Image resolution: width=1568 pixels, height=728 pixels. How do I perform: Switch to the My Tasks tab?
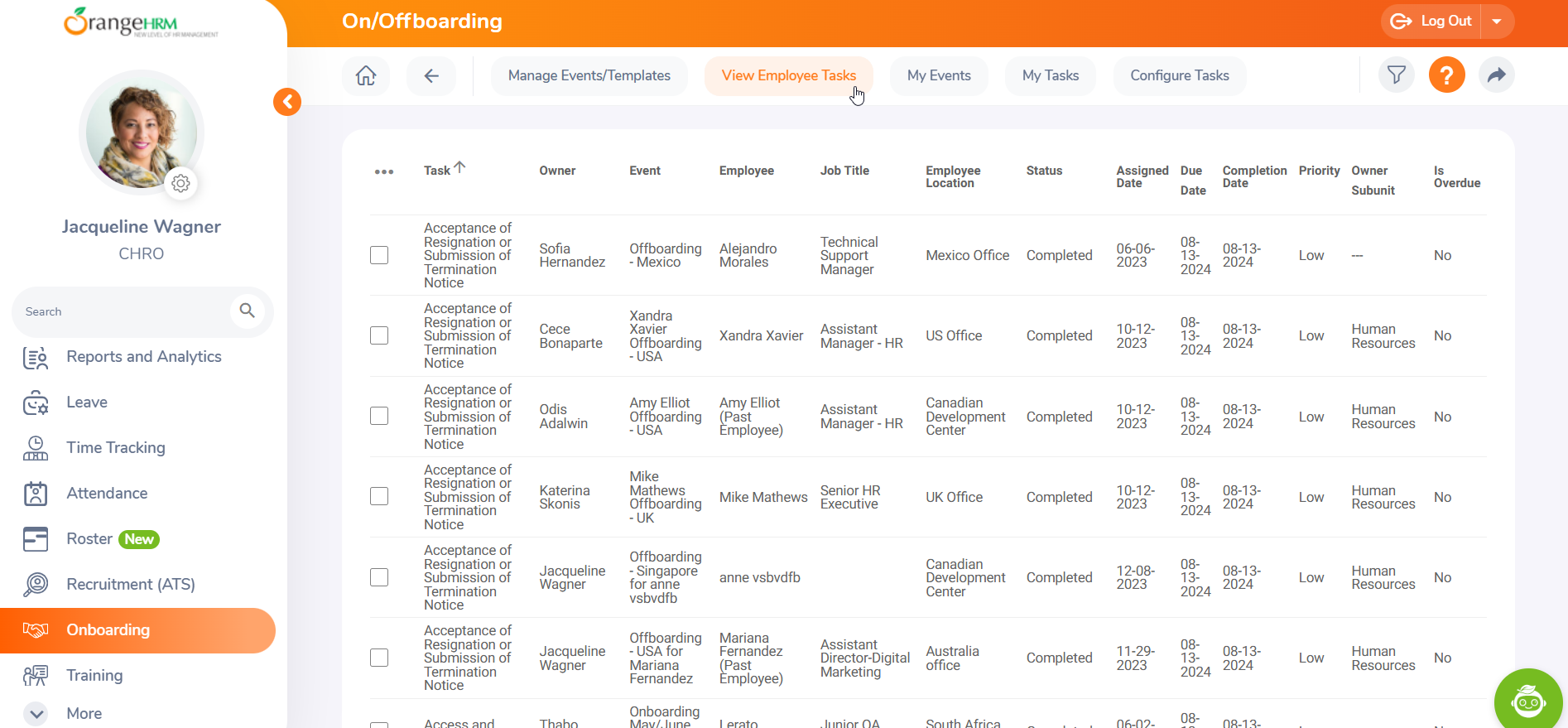(x=1050, y=75)
